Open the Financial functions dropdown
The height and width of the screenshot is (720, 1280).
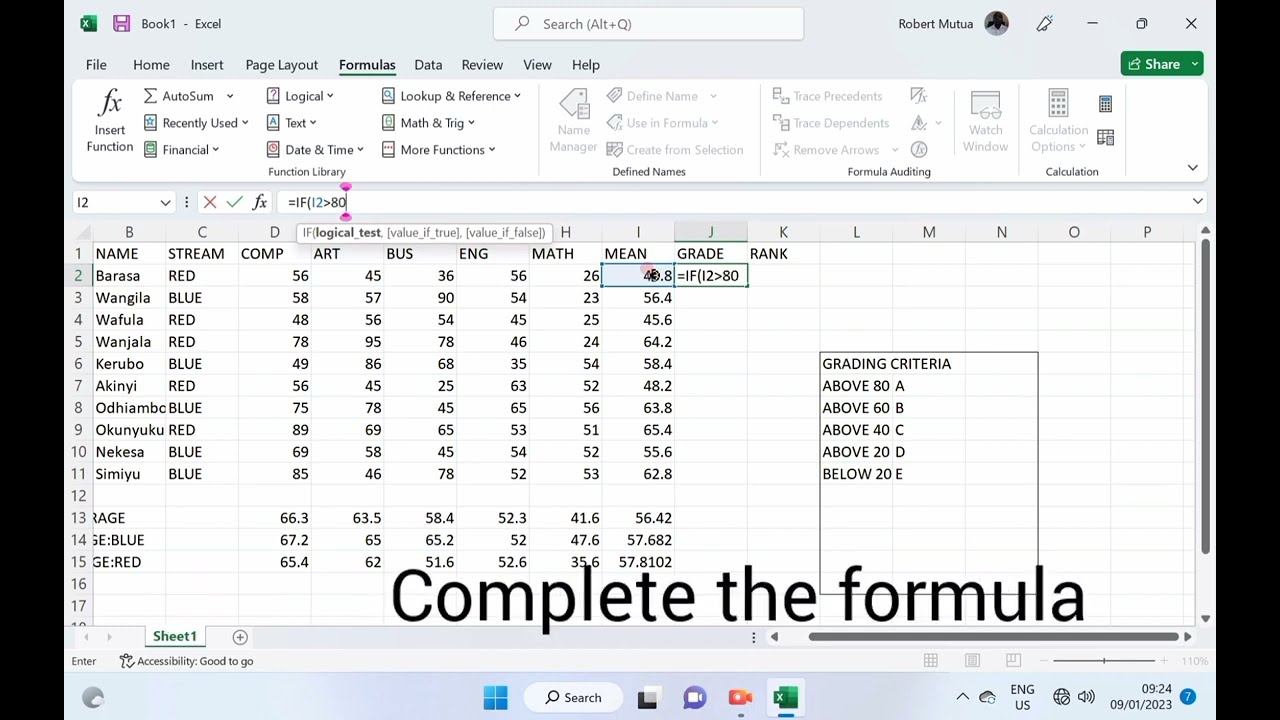(x=182, y=150)
